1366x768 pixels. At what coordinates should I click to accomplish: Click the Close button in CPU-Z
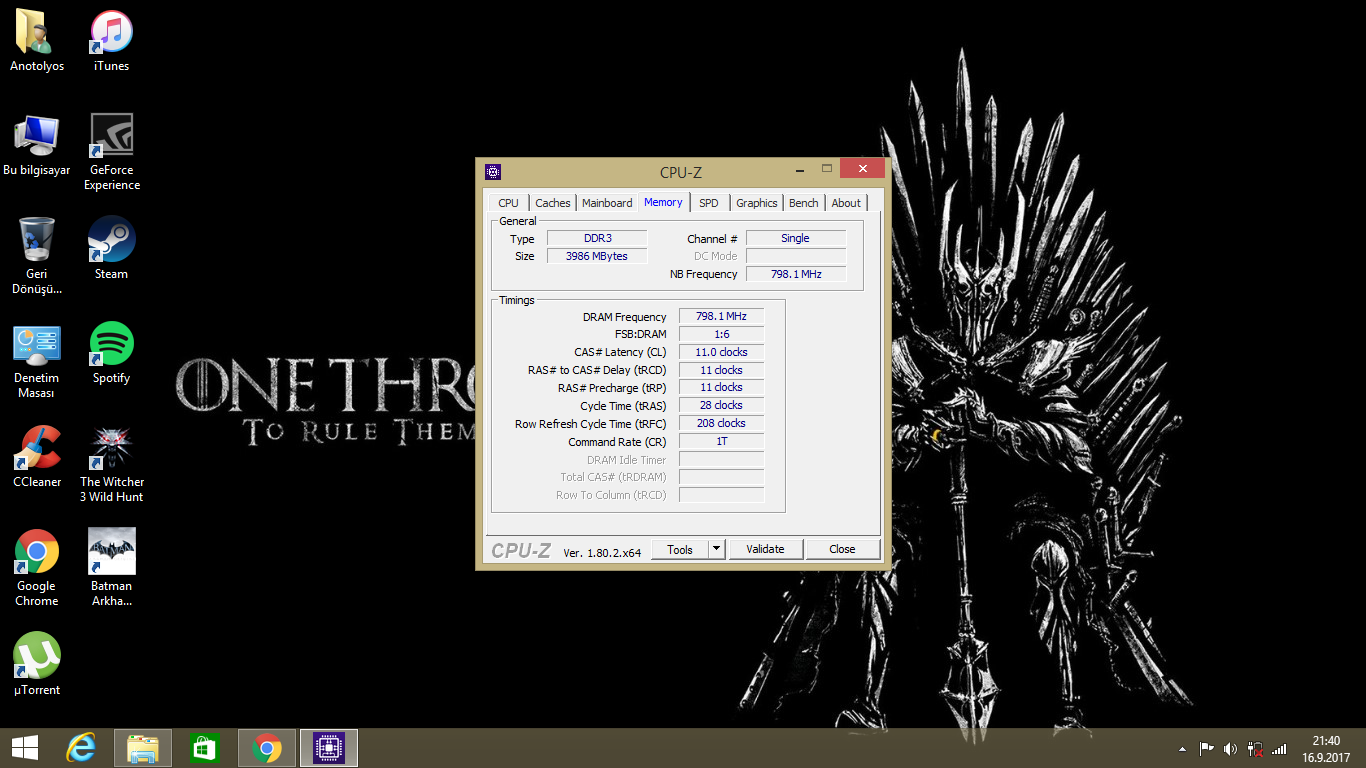click(842, 549)
